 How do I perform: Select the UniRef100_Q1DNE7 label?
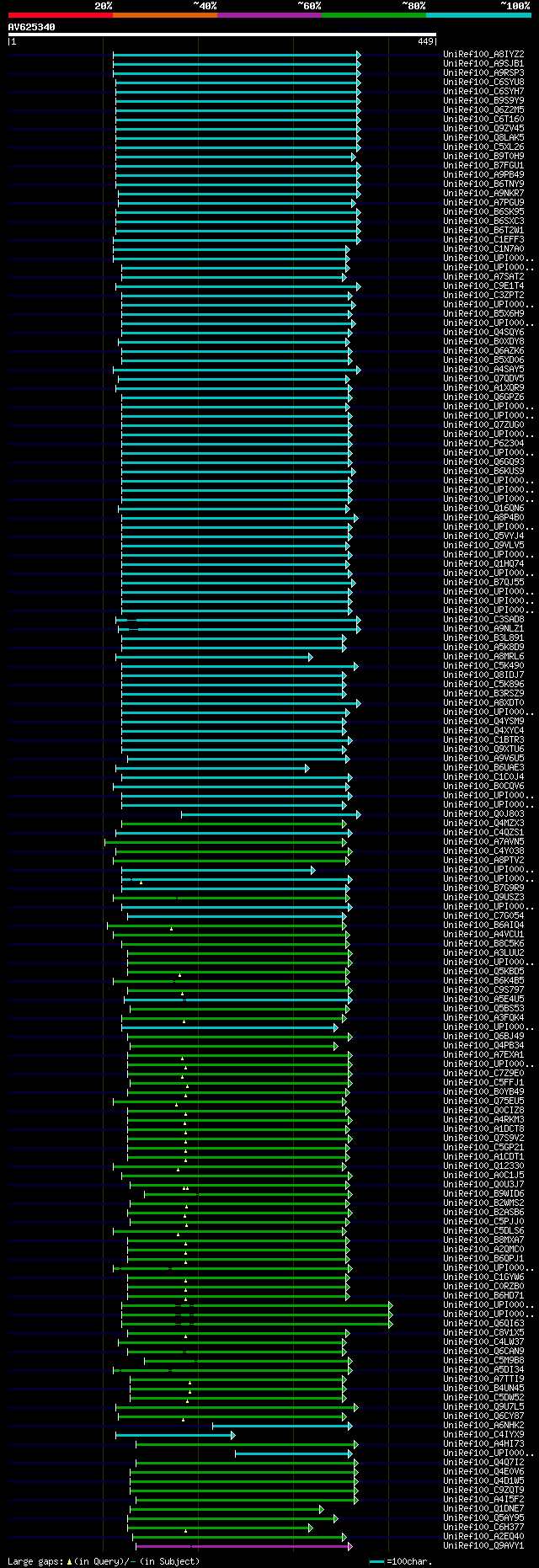coord(483,1508)
